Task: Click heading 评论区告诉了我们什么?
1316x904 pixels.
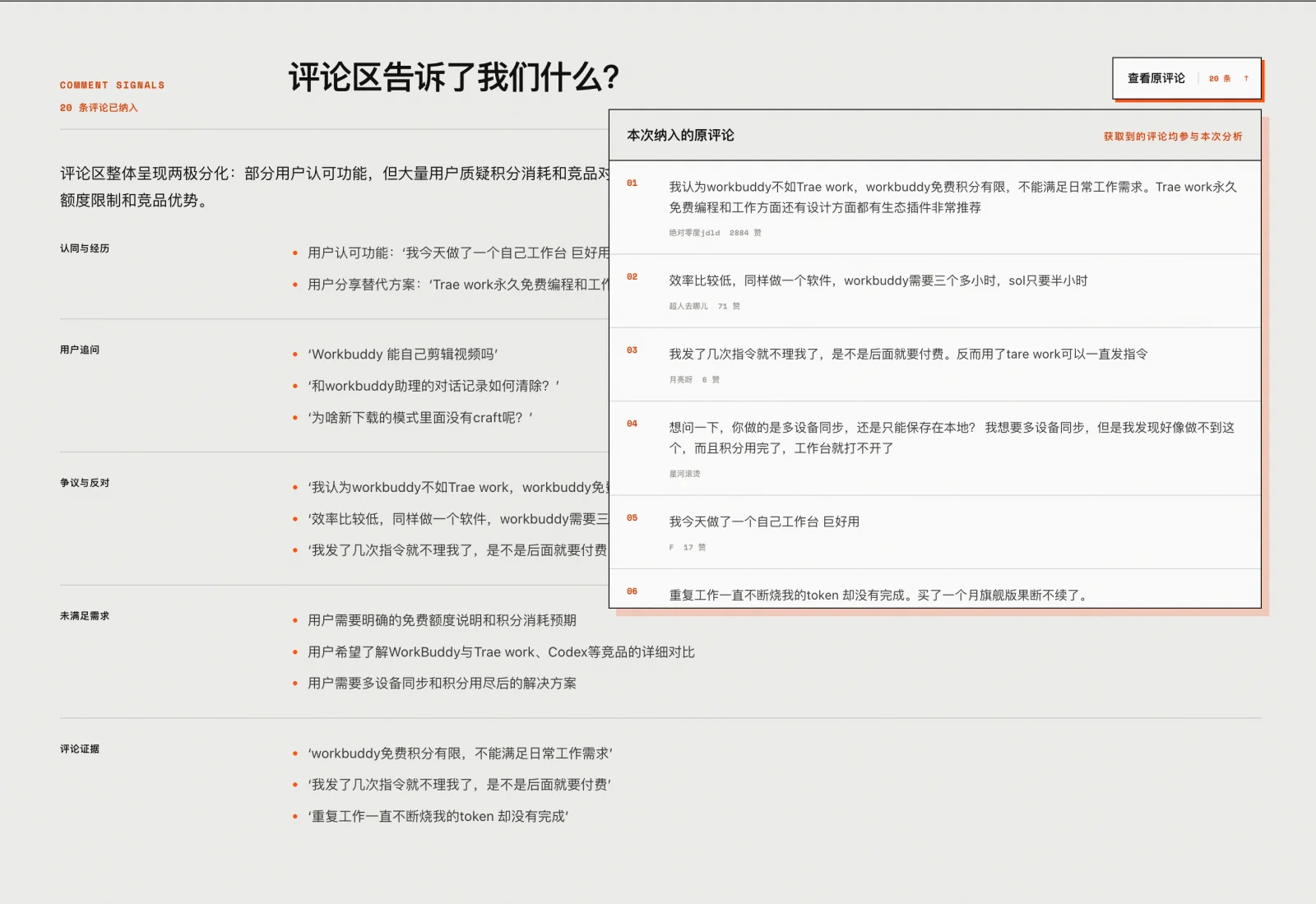Action: [x=453, y=77]
